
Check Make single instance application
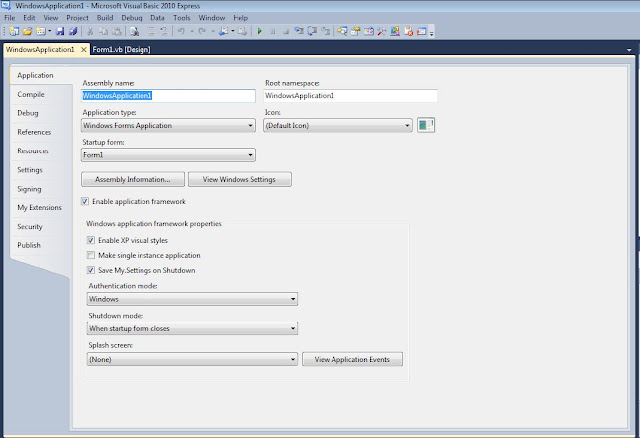91,256
